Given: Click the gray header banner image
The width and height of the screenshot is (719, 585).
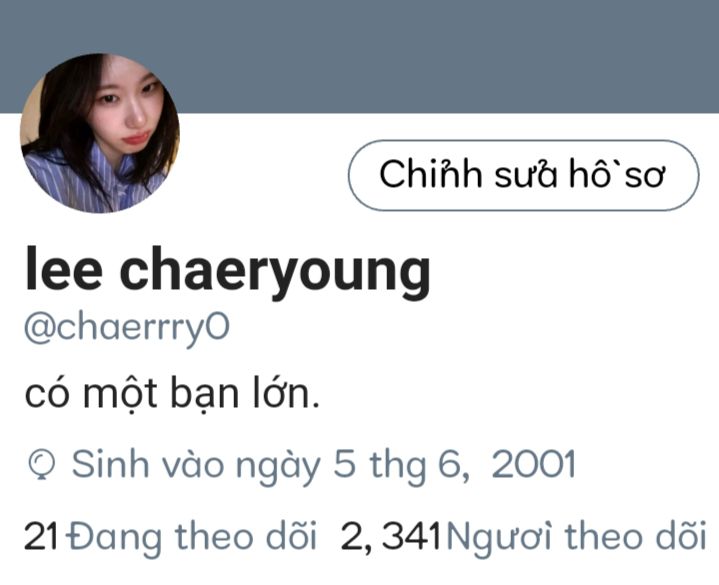Looking at the screenshot, I should point(360,56).
